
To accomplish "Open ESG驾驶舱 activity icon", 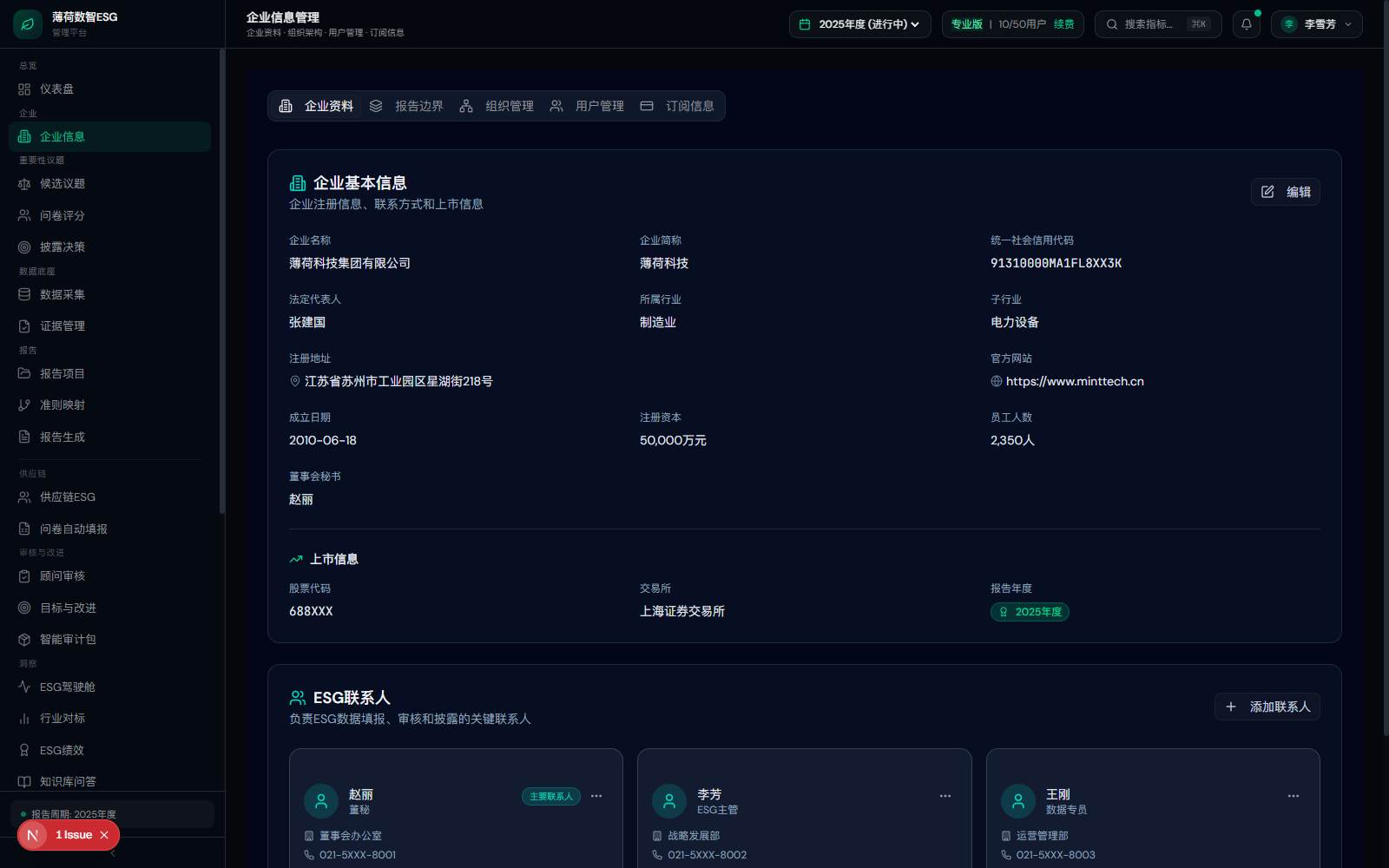I will (x=24, y=687).
